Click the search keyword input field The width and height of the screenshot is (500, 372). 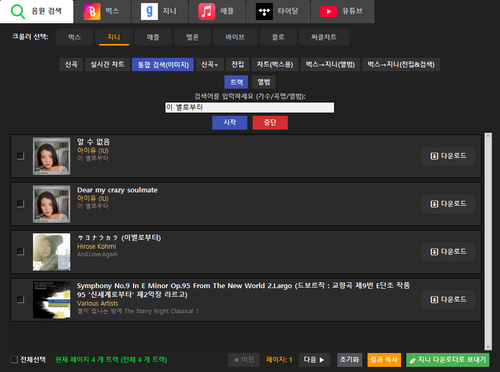tap(250, 107)
